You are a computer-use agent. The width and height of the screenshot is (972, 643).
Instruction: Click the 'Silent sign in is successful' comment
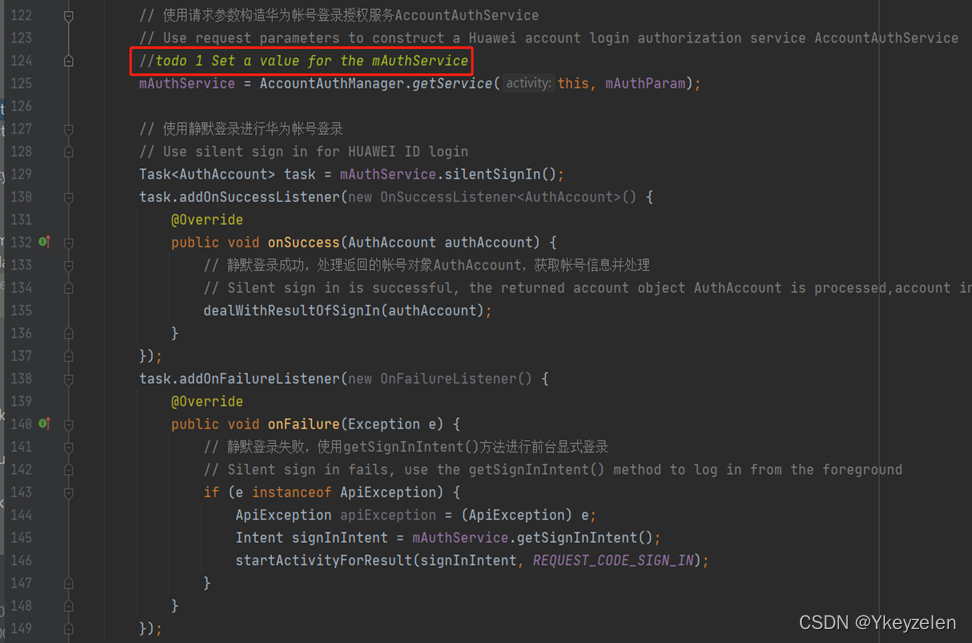pyautogui.click(x=587, y=288)
